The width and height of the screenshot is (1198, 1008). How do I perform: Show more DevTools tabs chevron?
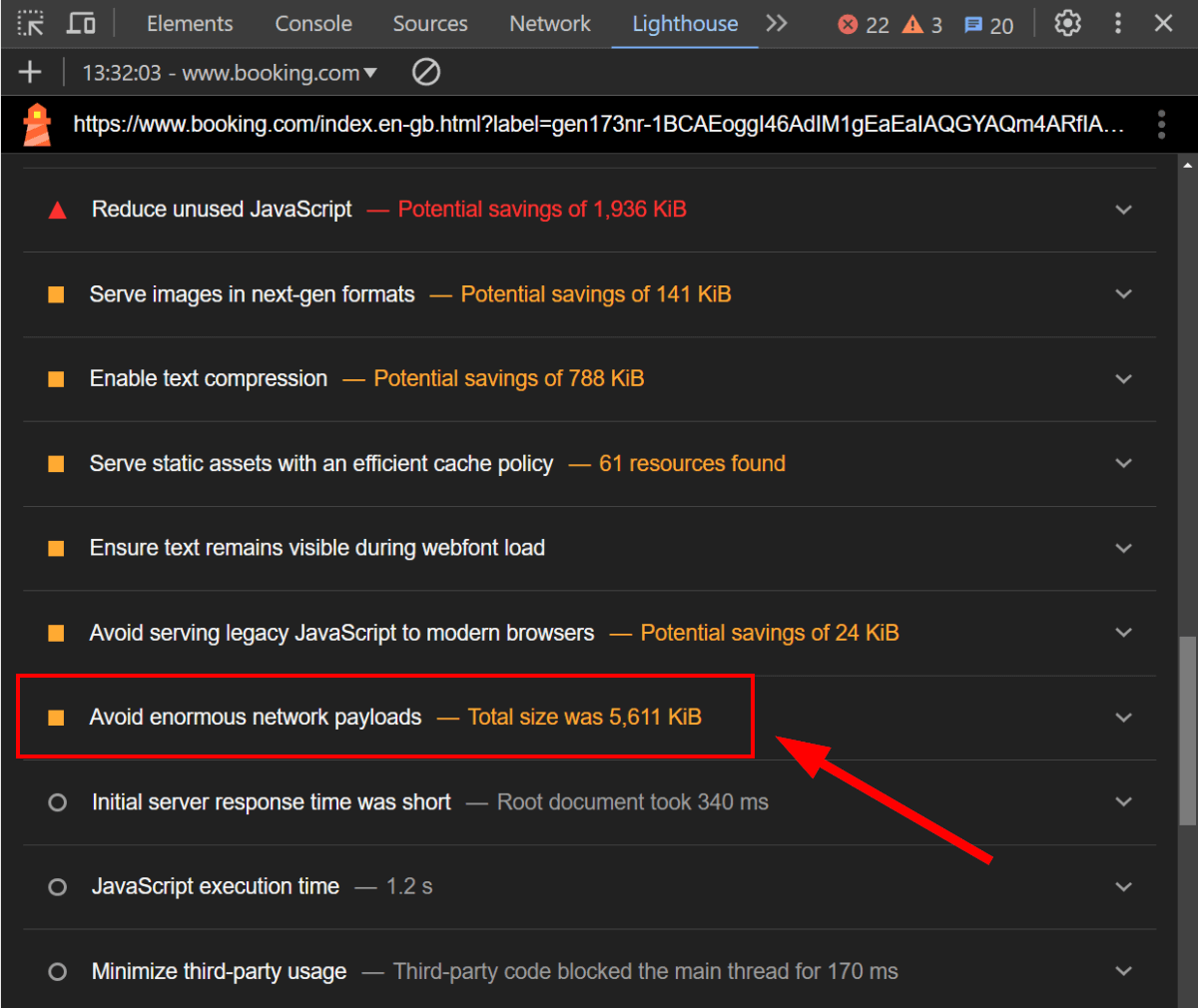coord(776,23)
